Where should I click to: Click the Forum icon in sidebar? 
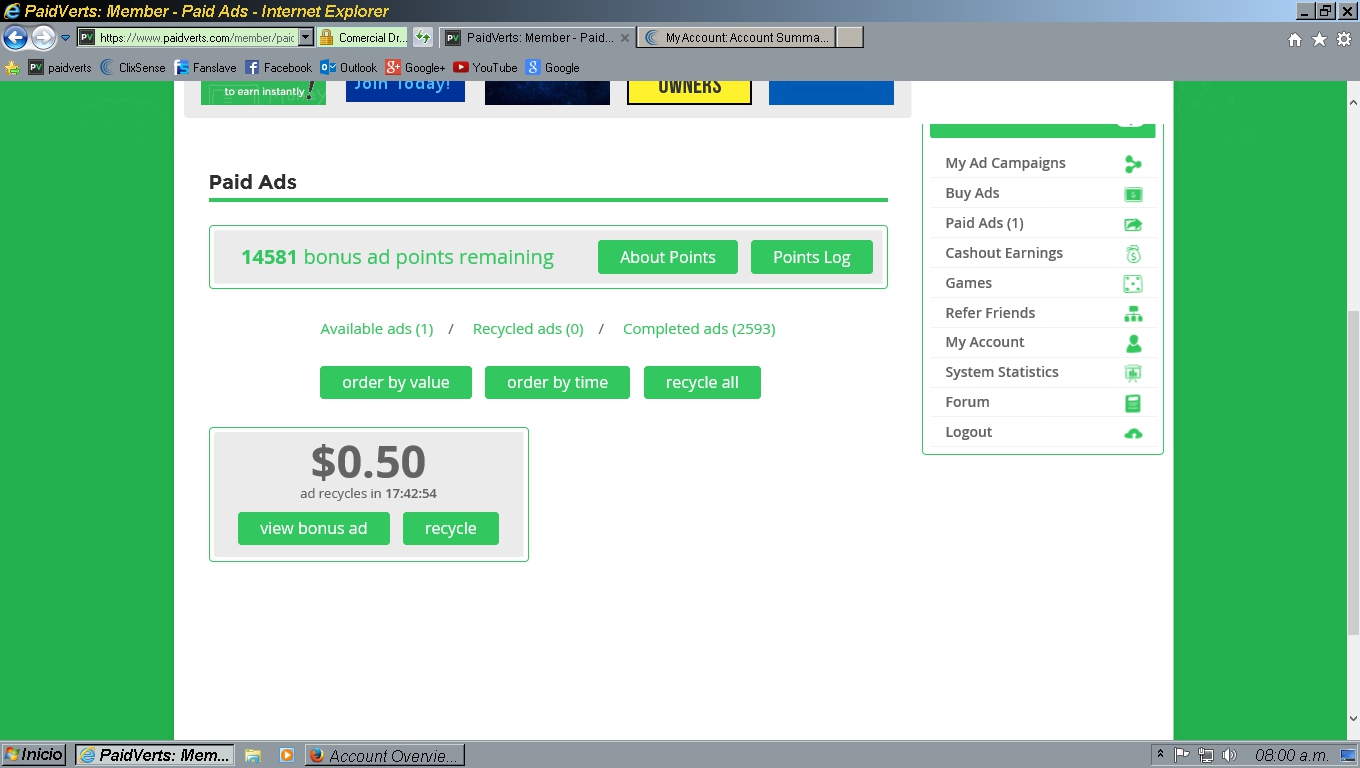tap(1133, 403)
